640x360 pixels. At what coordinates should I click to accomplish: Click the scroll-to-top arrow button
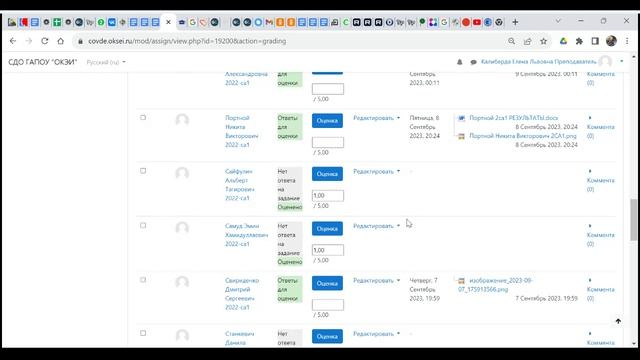pos(618,321)
